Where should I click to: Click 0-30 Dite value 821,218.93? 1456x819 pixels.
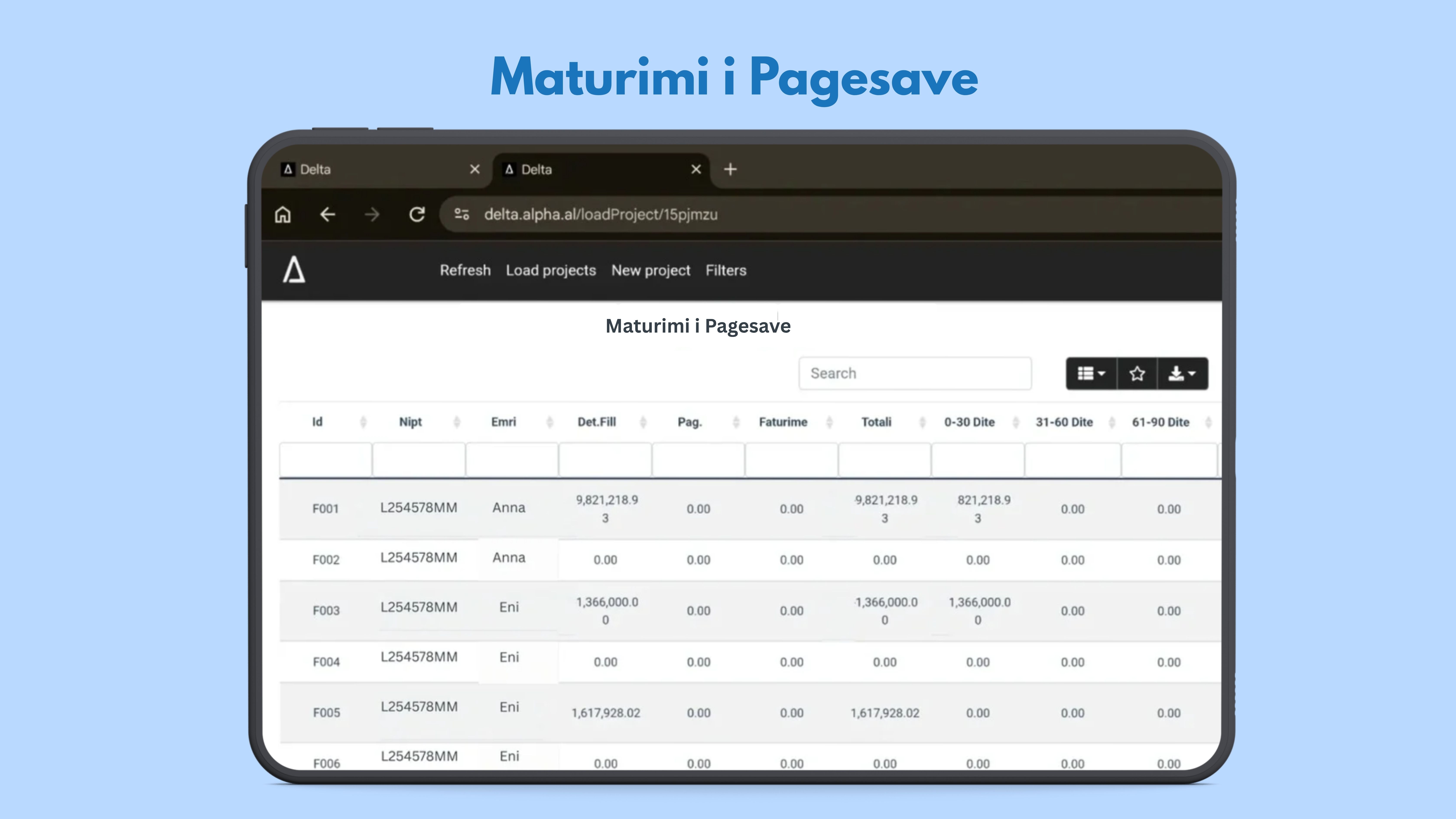984,509
